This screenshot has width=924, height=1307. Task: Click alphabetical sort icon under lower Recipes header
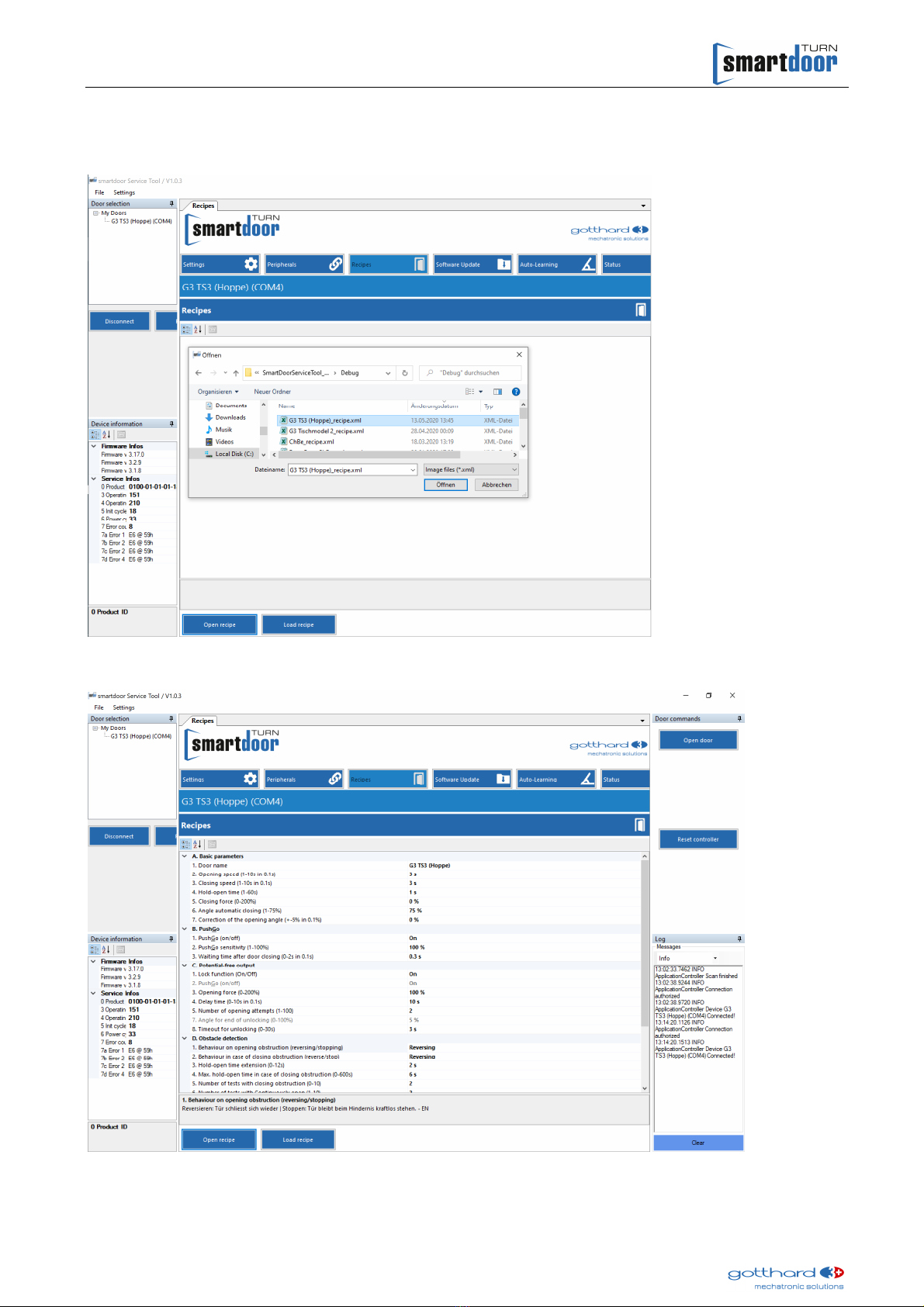coord(197,844)
